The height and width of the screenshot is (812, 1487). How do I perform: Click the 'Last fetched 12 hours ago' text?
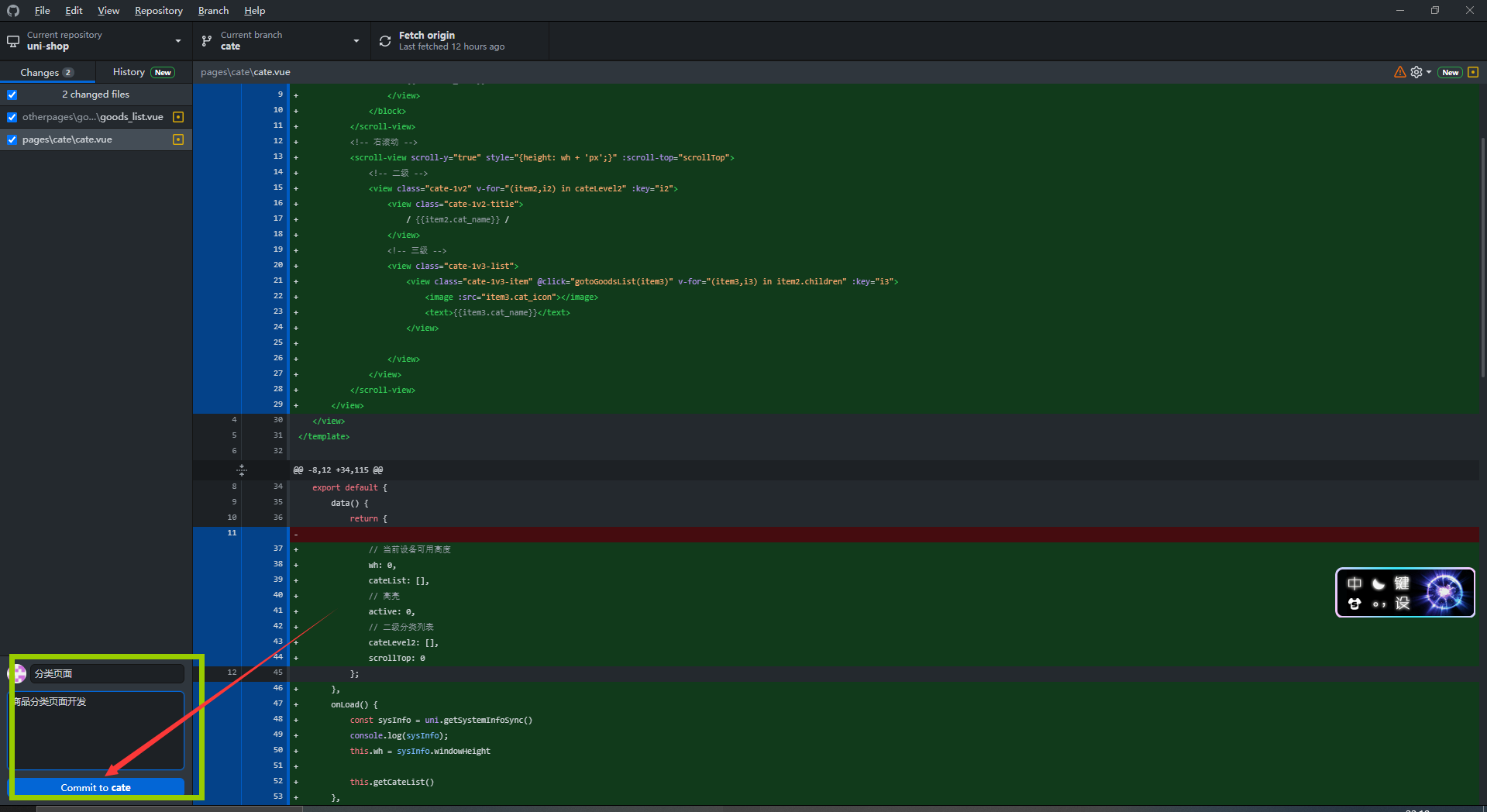tap(452, 47)
